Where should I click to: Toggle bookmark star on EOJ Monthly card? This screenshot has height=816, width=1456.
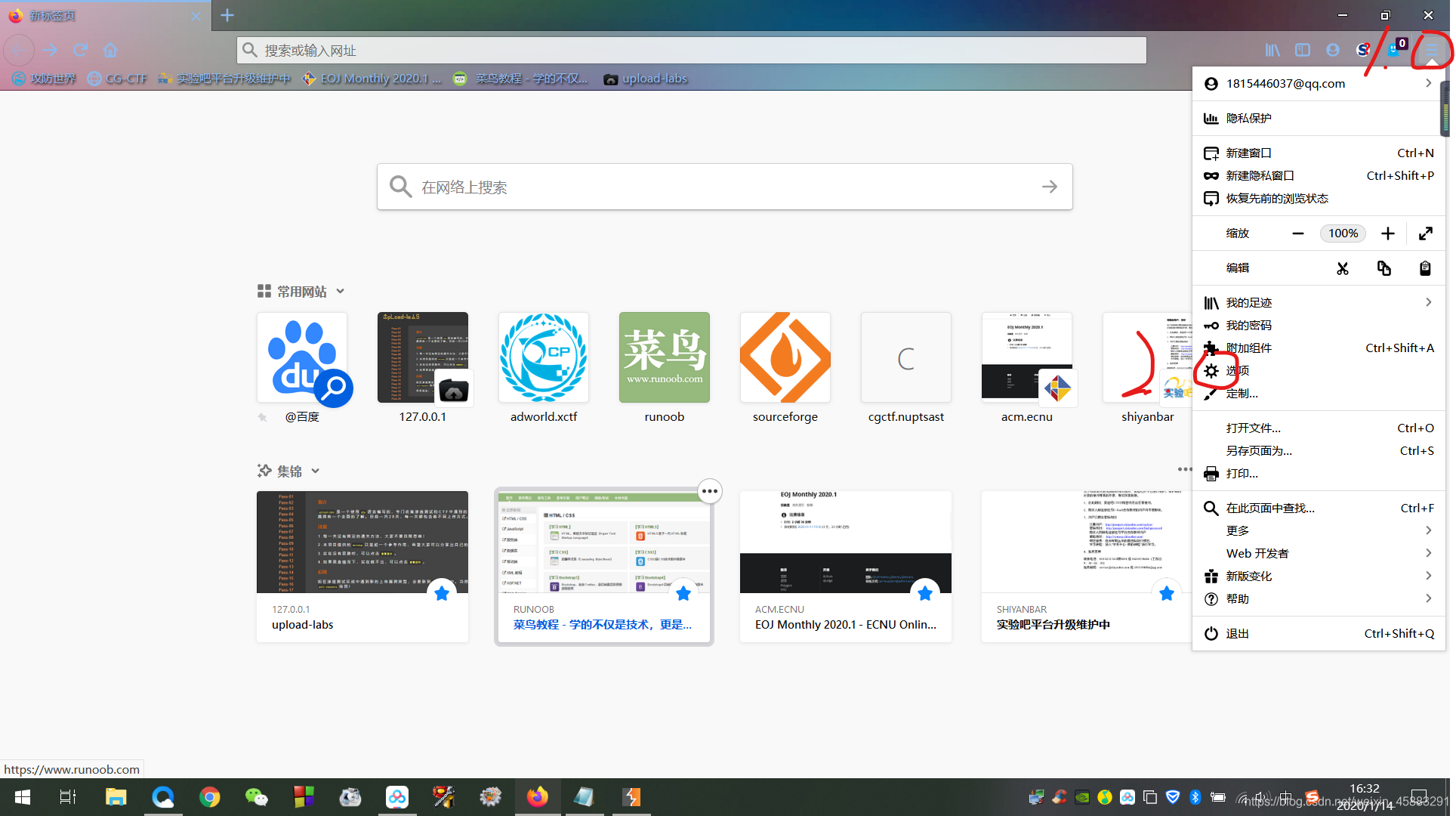(925, 593)
